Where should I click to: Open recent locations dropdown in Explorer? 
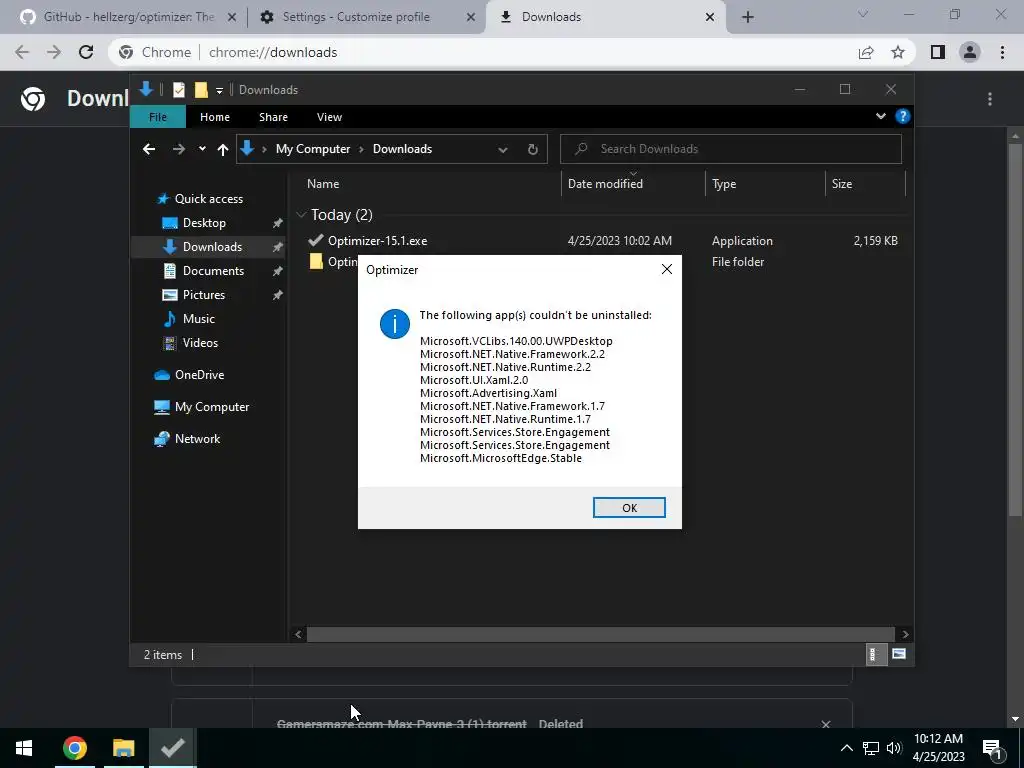point(202,149)
